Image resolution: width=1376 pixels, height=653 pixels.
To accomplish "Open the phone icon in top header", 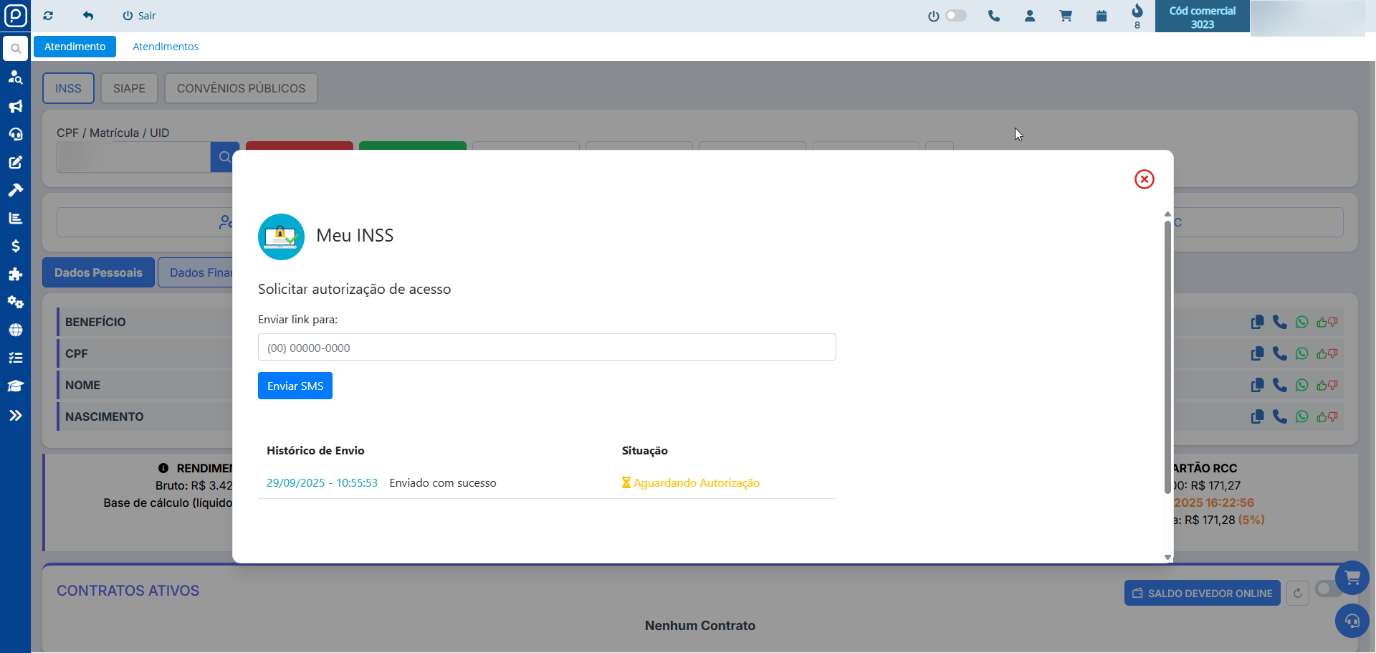I will pos(993,16).
